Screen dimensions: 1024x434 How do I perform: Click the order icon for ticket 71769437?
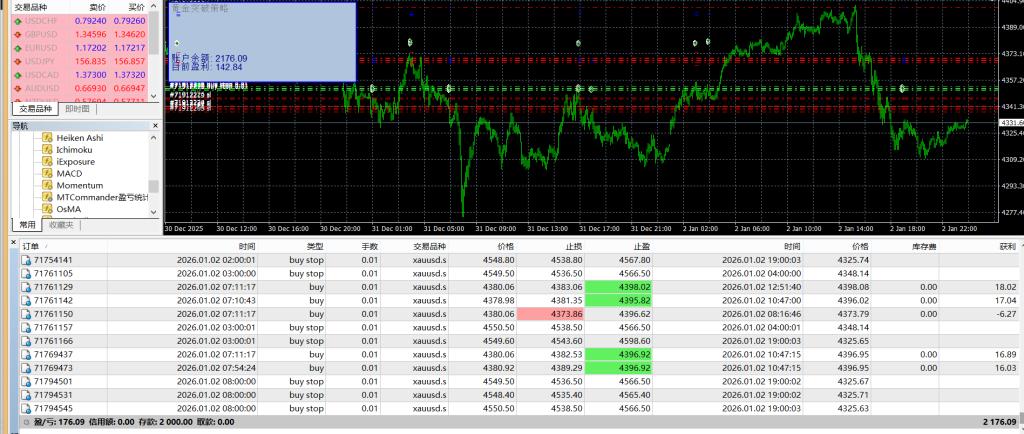coord(27,354)
